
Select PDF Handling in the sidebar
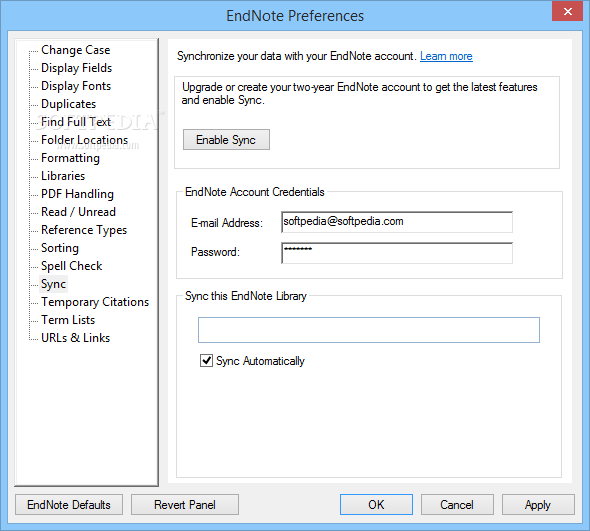[78, 194]
